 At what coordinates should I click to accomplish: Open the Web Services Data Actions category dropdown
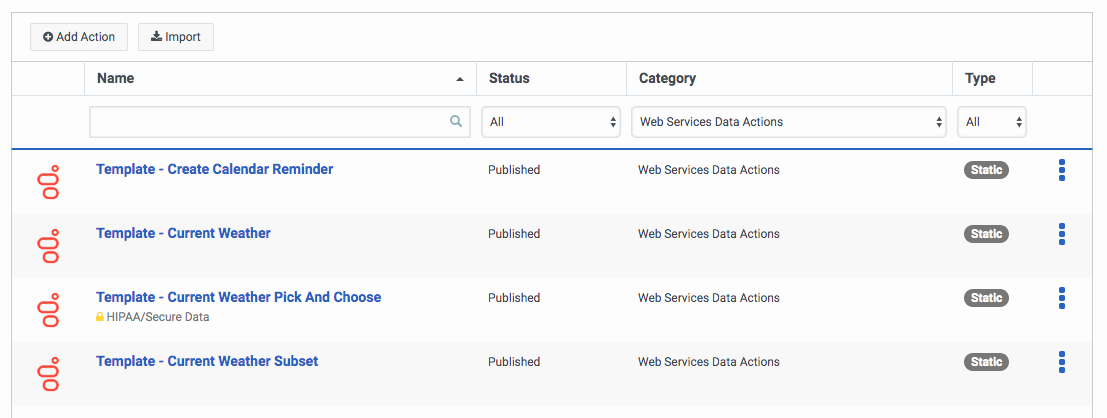(789, 122)
